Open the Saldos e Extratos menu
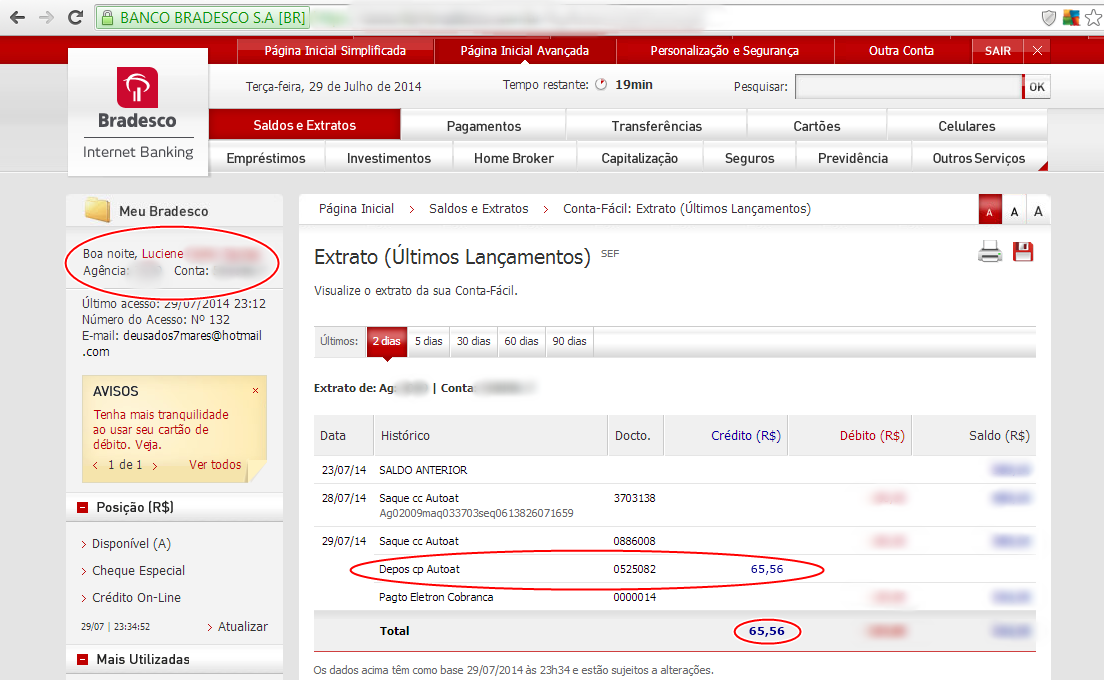The width and height of the screenshot is (1104, 680). pyautogui.click(x=305, y=125)
